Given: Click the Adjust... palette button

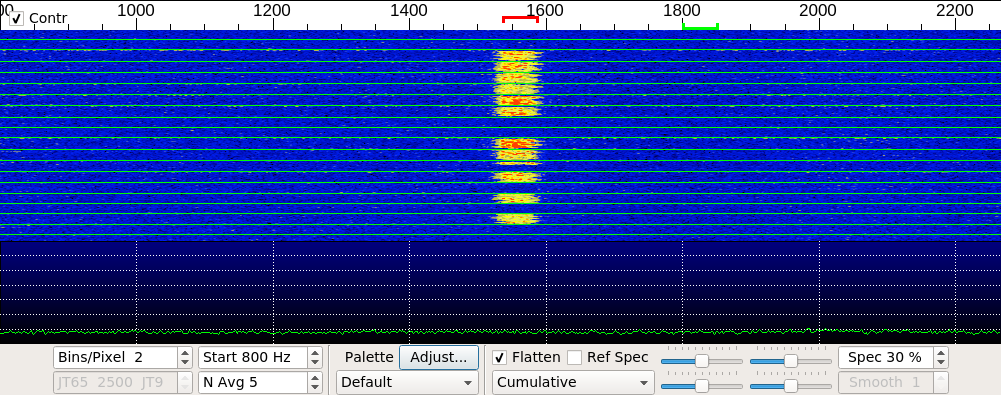Looking at the screenshot, I should (439, 357).
